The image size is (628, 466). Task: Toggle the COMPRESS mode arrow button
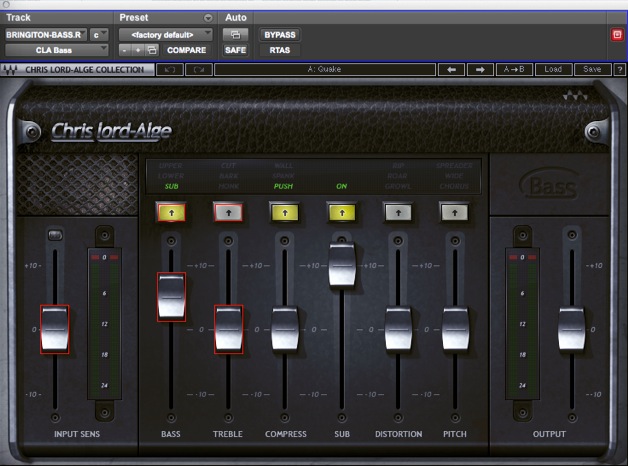[x=285, y=213]
